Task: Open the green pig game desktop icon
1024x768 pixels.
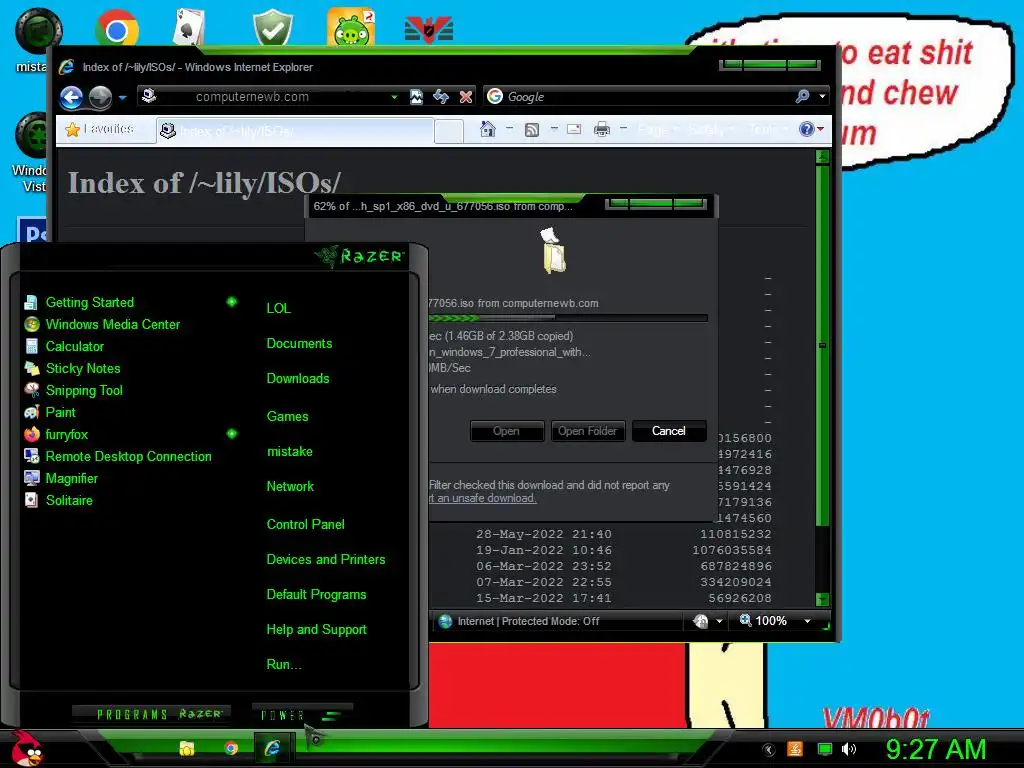Action: [351, 27]
